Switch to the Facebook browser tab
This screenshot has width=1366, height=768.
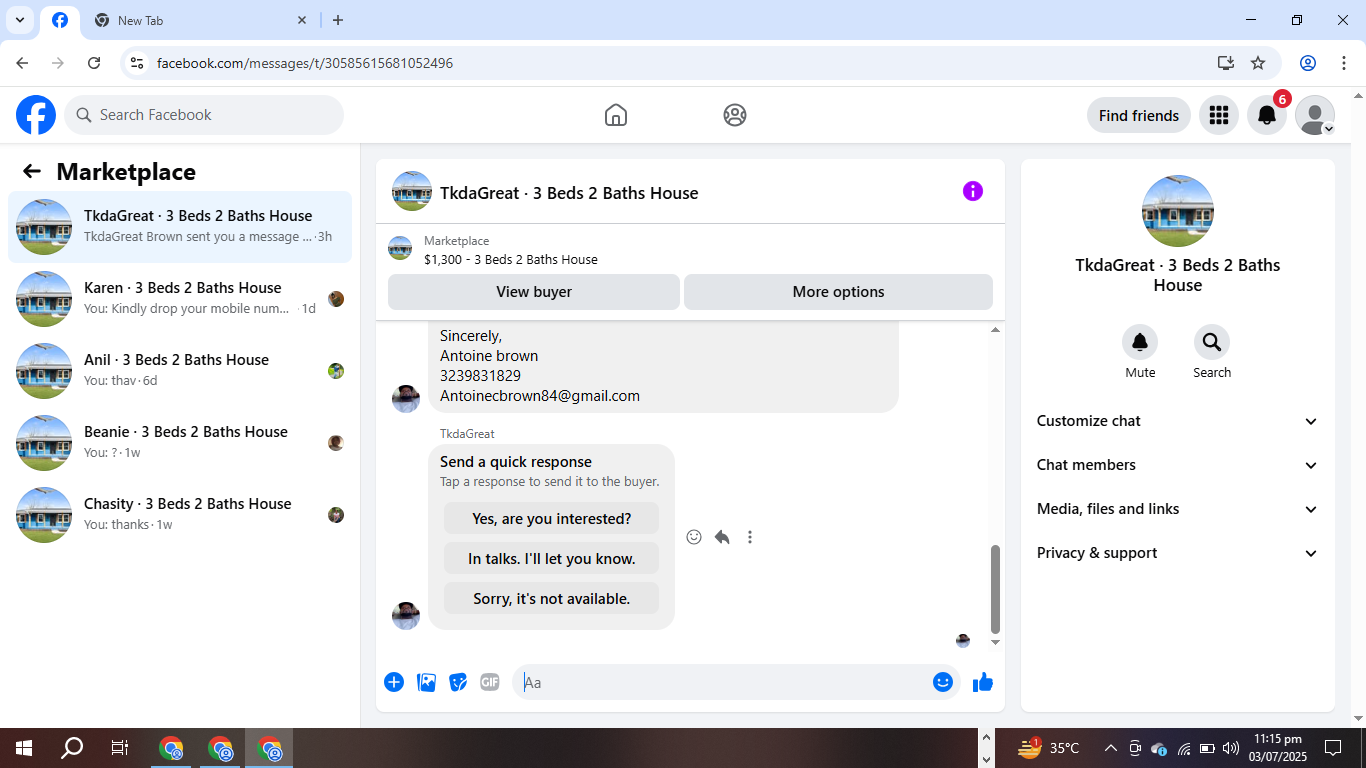tap(60, 20)
